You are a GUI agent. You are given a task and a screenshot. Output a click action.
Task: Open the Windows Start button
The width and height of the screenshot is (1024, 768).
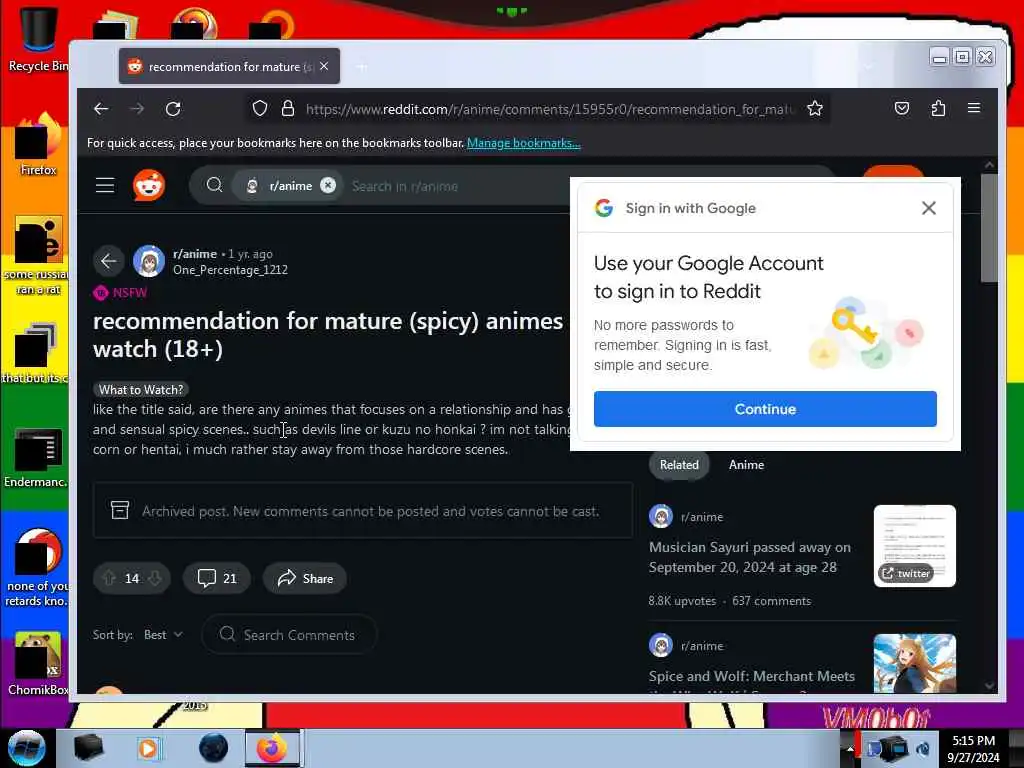[26, 748]
